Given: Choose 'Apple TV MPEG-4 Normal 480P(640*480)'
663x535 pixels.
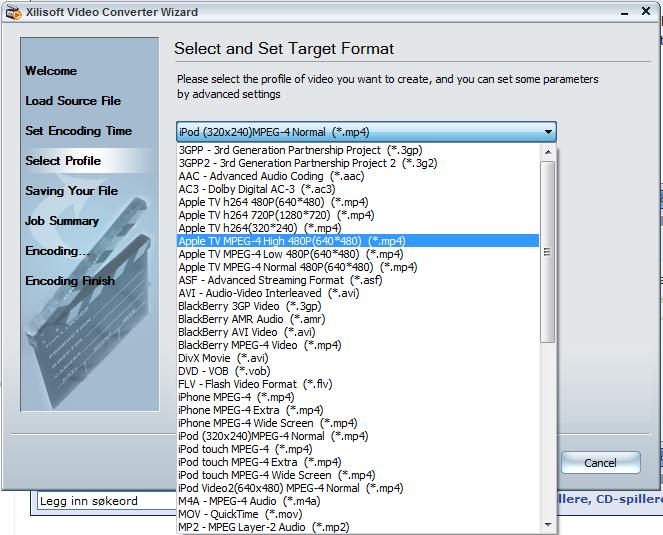Looking at the screenshot, I should [358, 267].
